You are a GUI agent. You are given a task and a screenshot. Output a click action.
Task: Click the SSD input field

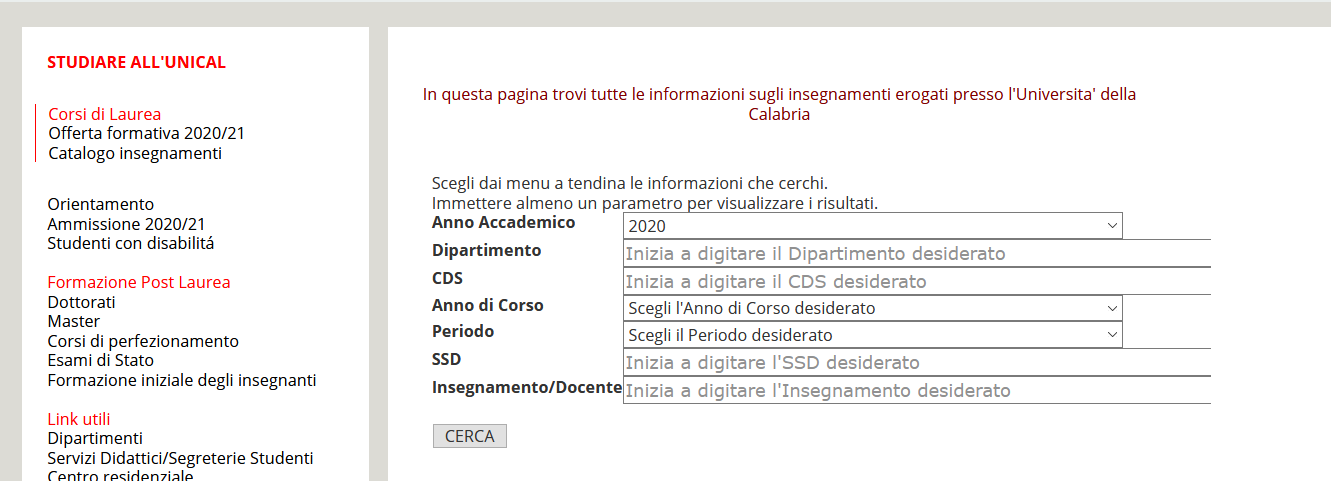click(917, 362)
